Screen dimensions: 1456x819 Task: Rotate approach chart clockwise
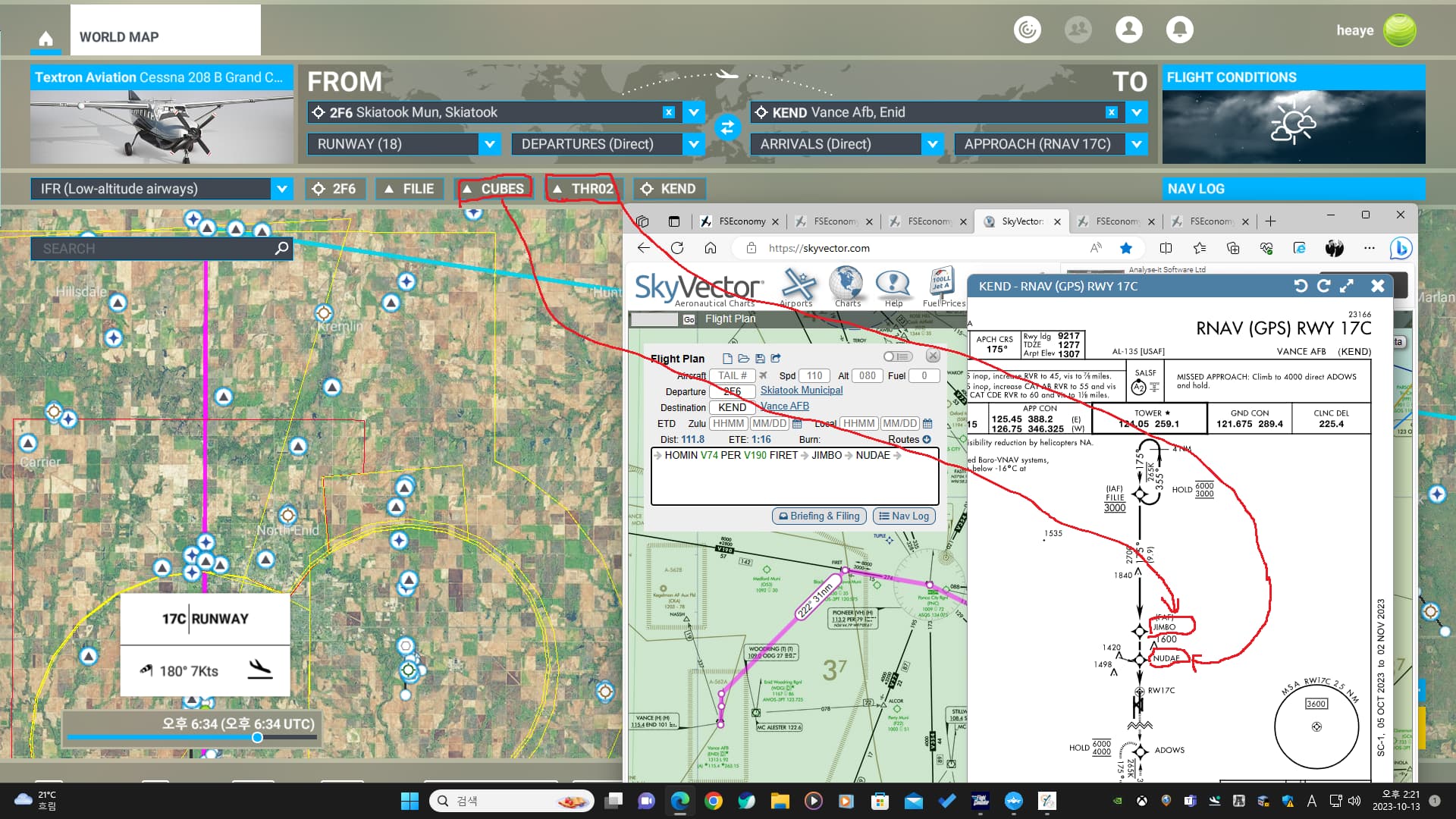click(x=1324, y=286)
